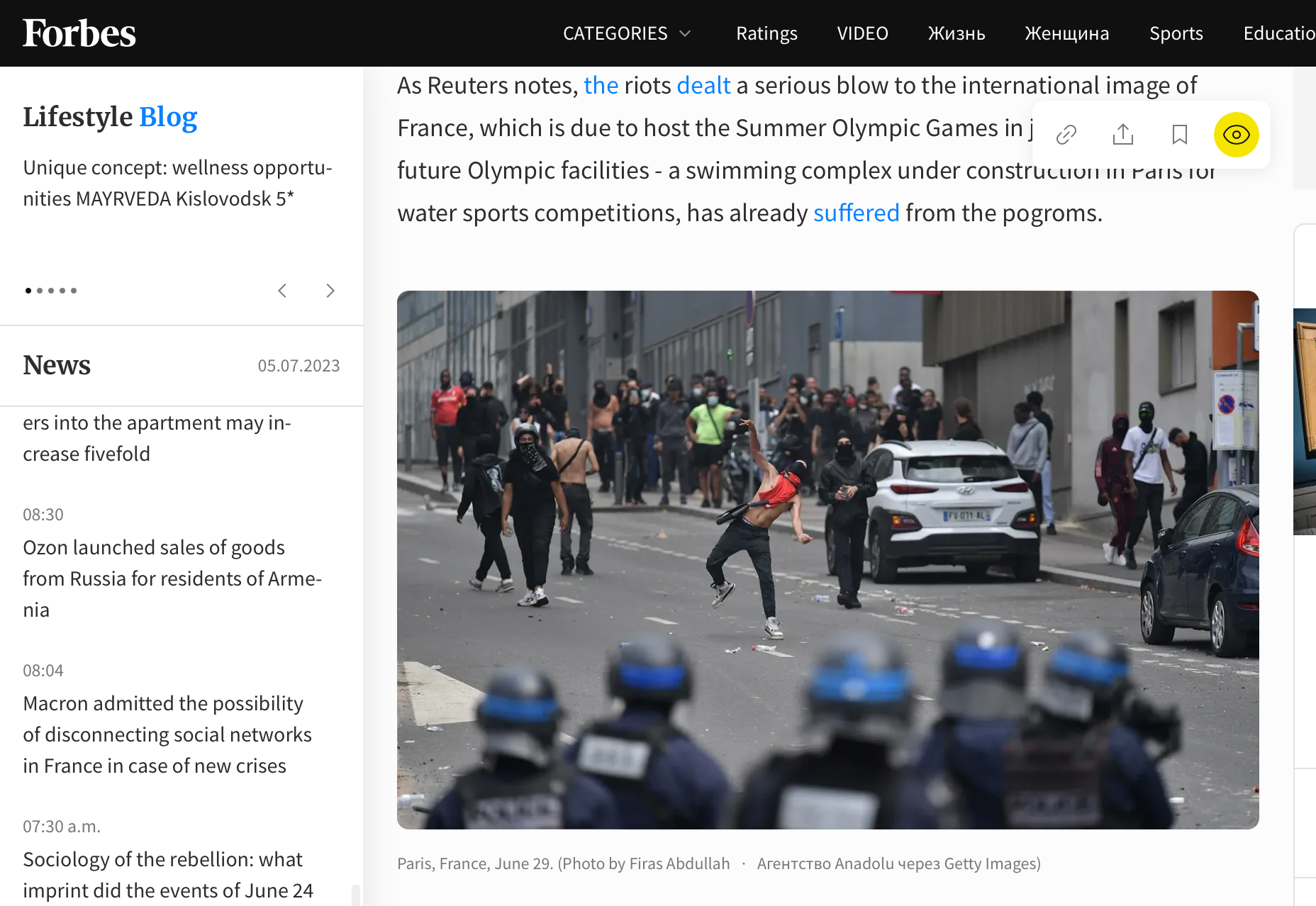Toggle the yellow eye reading mode

(1237, 135)
